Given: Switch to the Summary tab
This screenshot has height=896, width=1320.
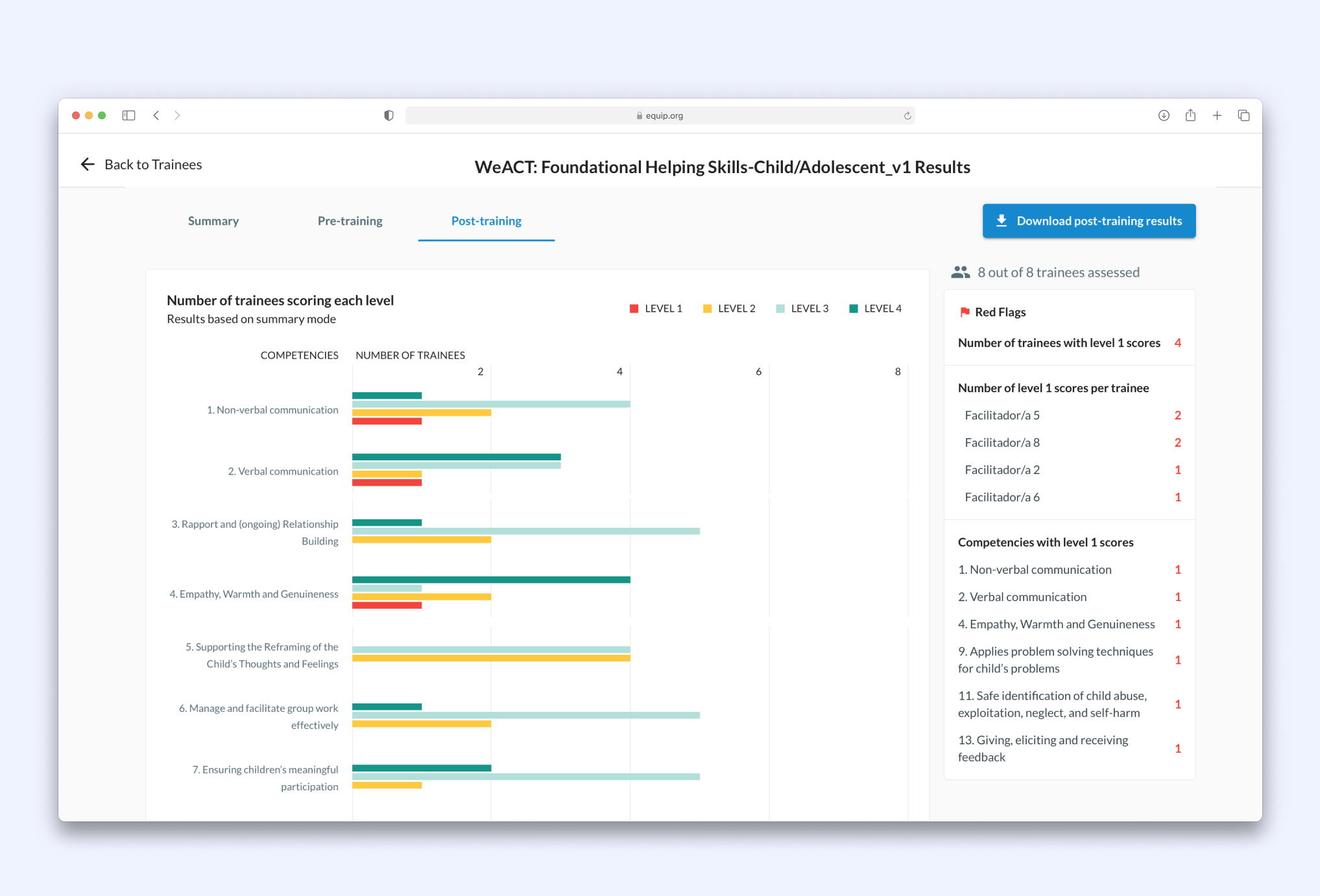Looking at the screenshot, I should 213,221.
